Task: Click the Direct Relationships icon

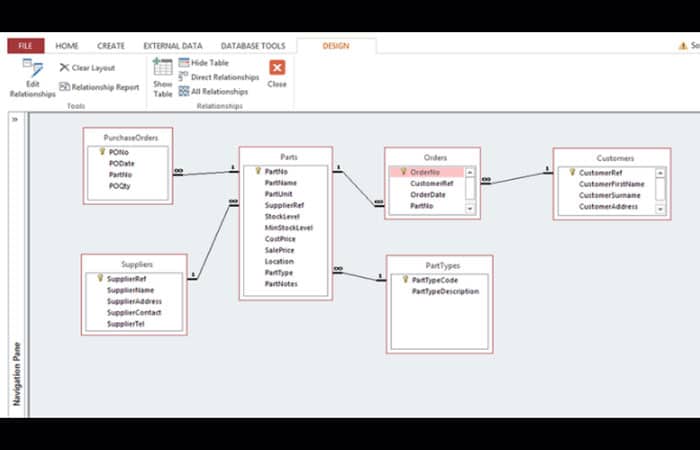Action: [x=183, y=77]
